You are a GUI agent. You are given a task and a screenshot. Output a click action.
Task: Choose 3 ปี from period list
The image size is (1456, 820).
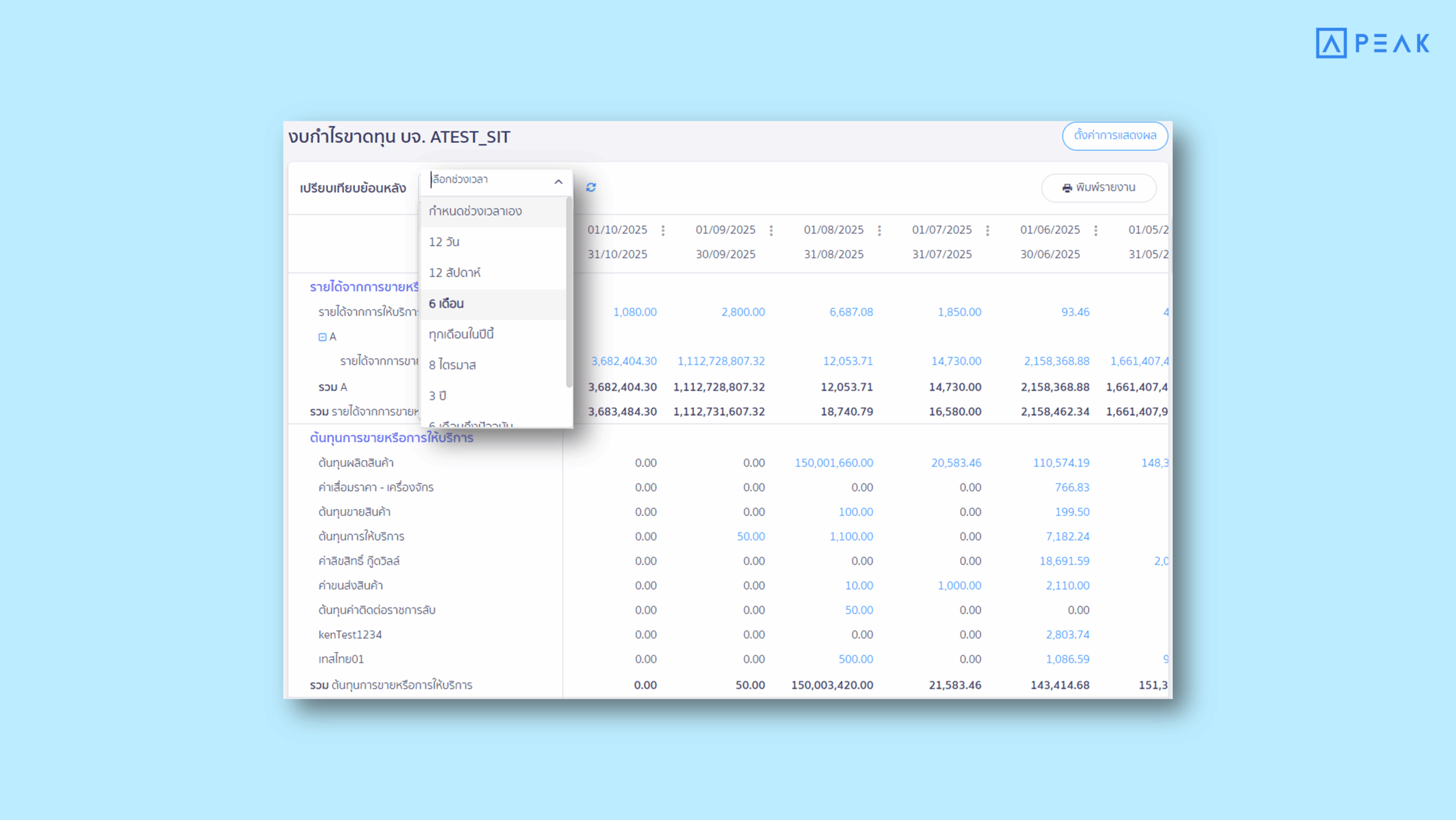tap(437, 395)
